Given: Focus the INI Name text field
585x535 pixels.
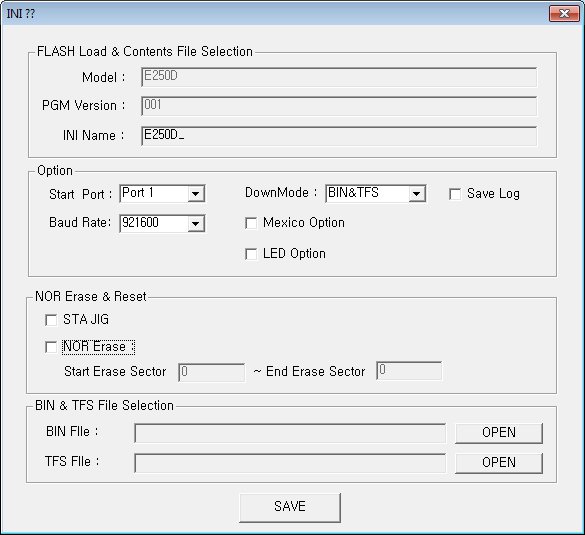Looking at the screenshot, I should [339, 136].
